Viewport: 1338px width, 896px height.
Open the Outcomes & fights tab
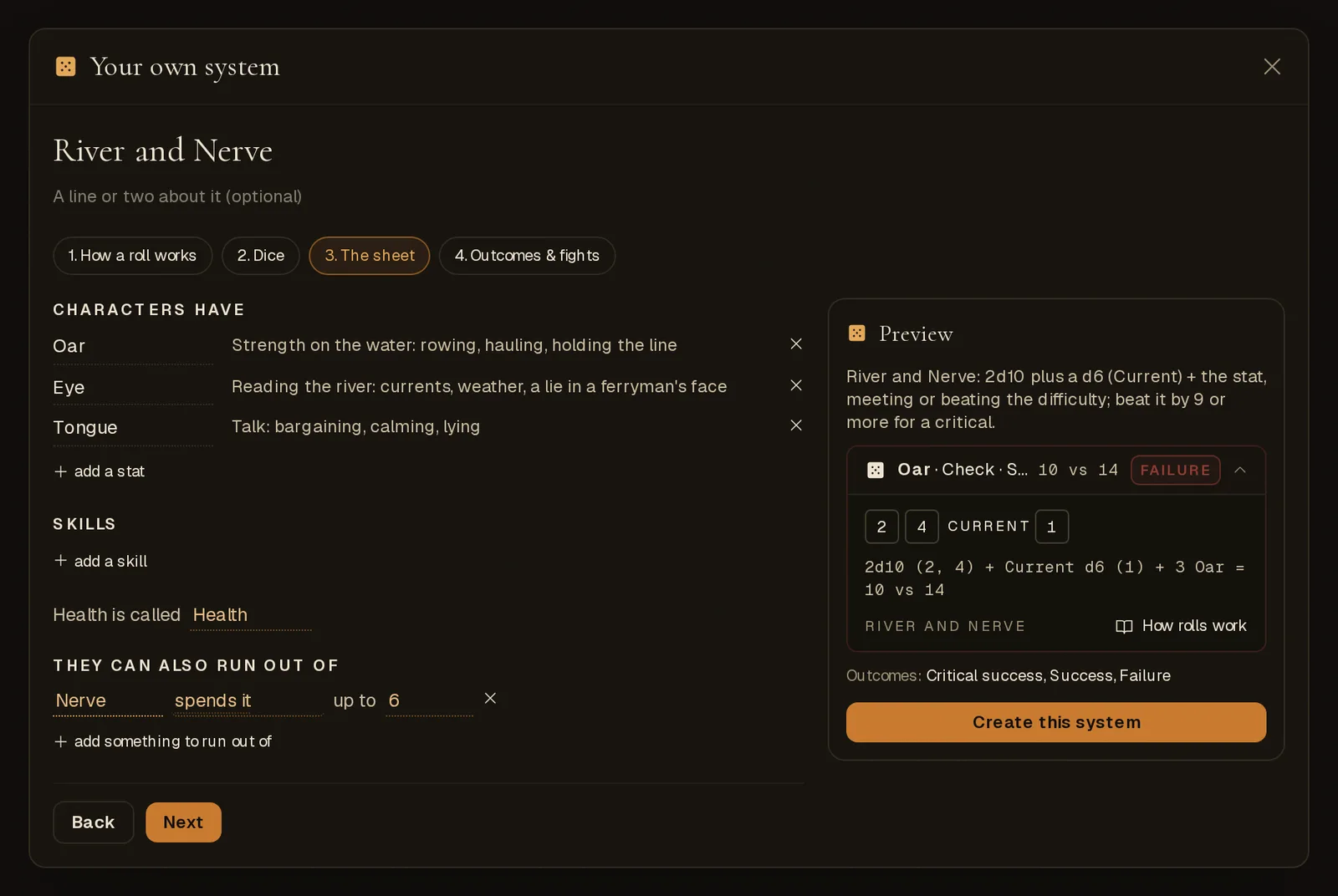click(x=527, y=256)
